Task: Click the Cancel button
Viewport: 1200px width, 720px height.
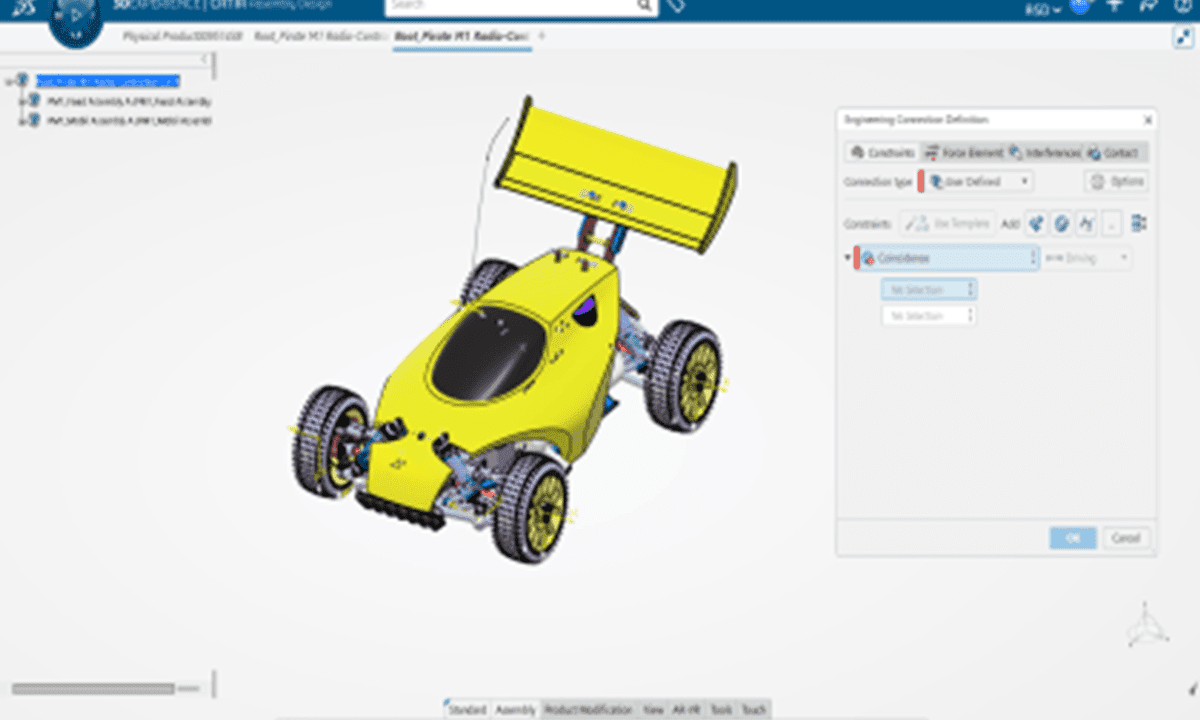Action: pyautogui.click(x=1126, y=538)
